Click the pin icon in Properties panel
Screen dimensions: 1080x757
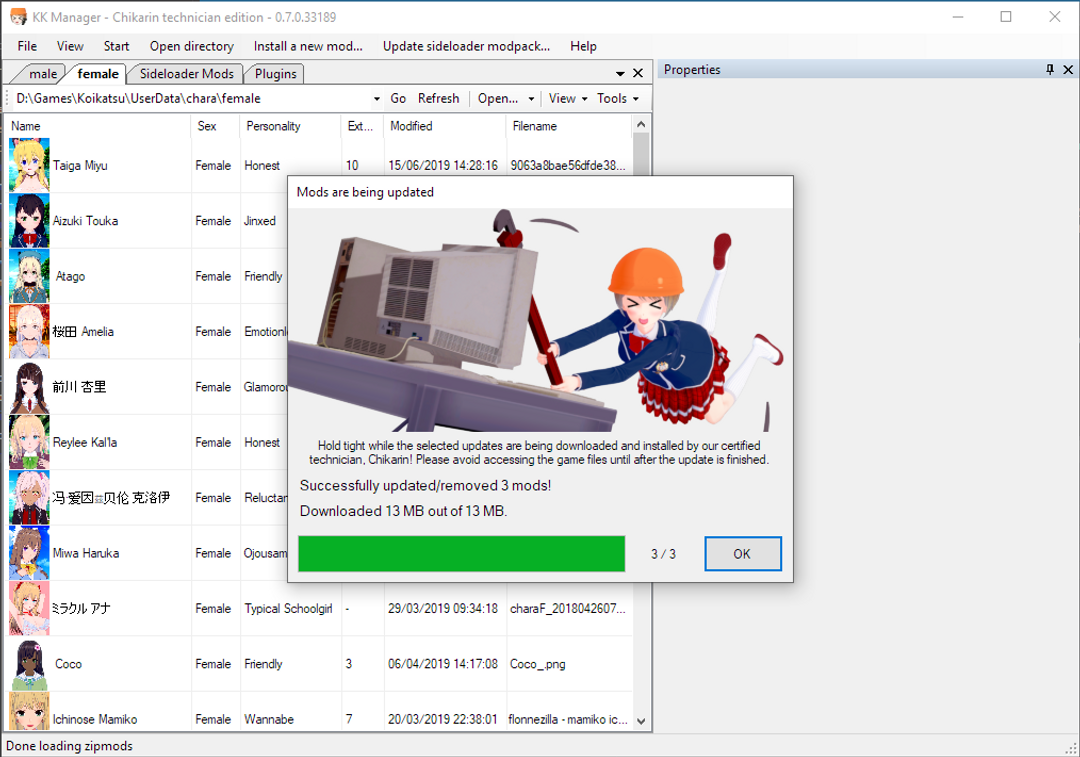pyautogui.click(x=1050, y=70)
